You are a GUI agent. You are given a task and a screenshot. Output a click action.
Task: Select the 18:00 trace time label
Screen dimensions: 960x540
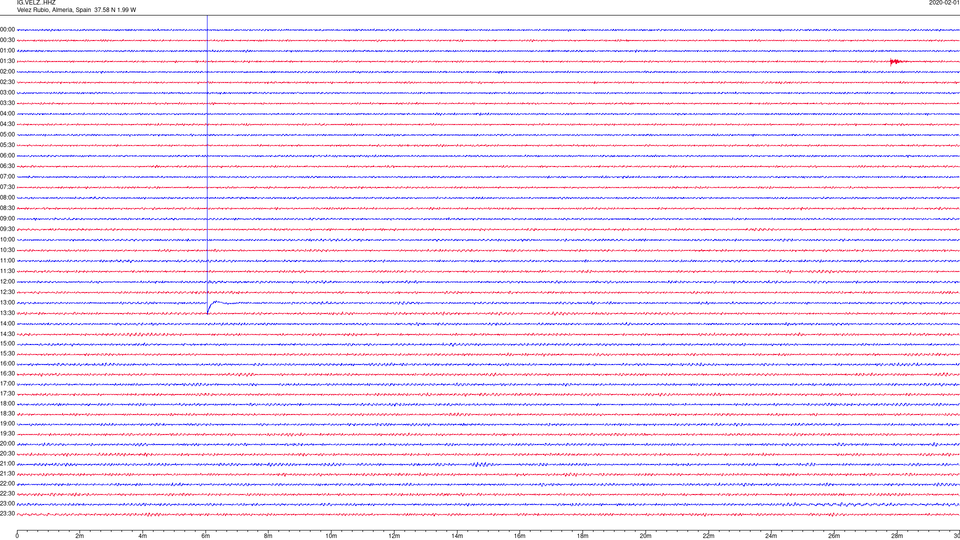(7, 404)
